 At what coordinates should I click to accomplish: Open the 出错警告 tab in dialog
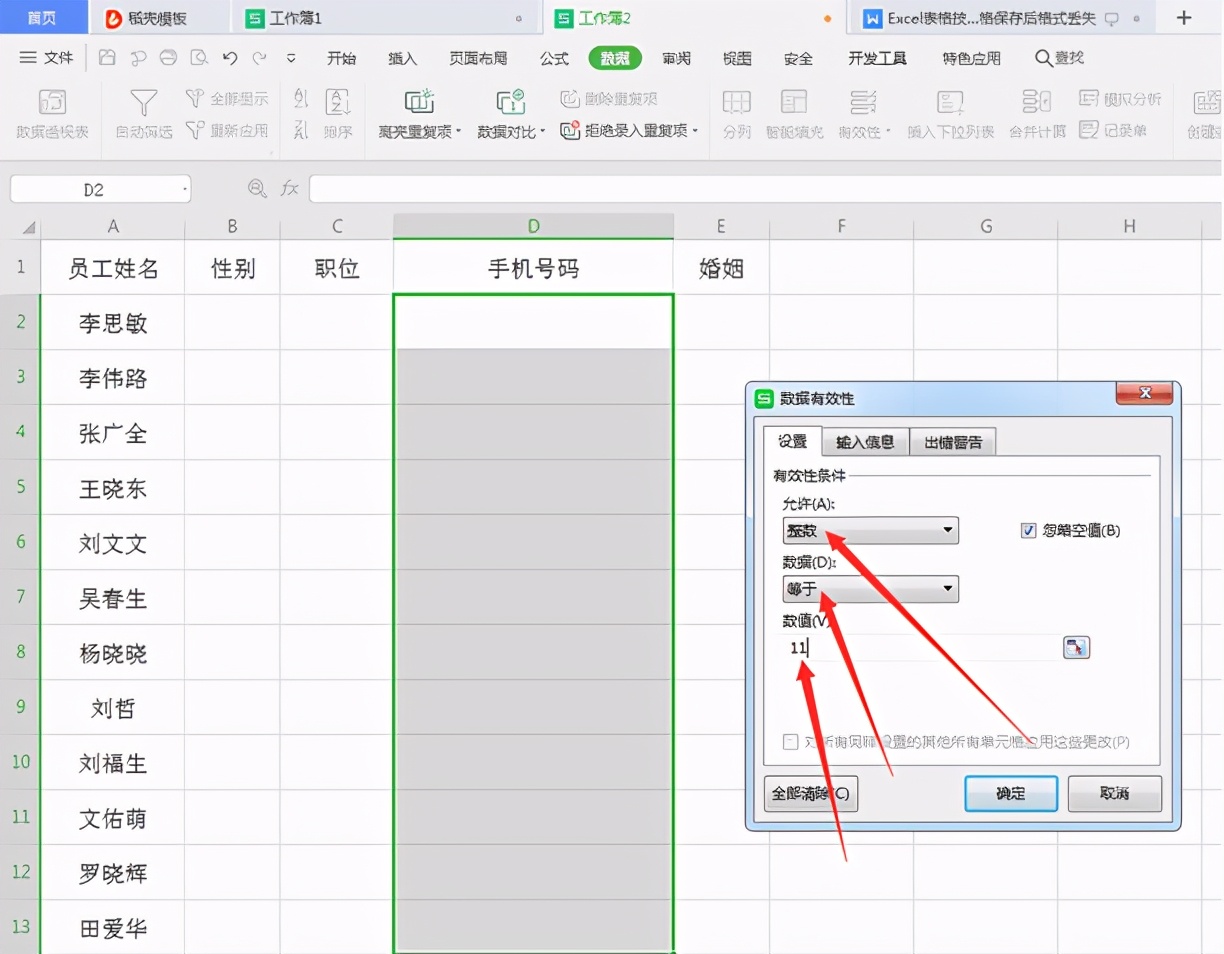953,441
